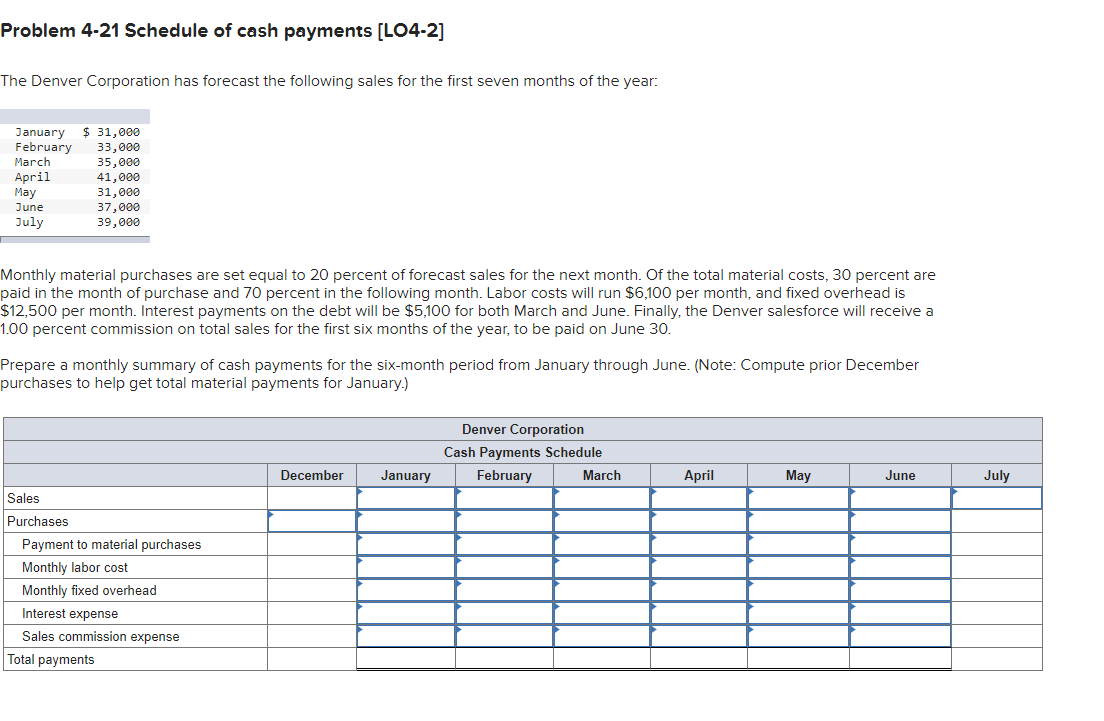The height and width of the screenshot is (721, 1104).
Task: Click June Monthly fixed overhead cell
Action: pyautogui.click(x=901, y=590)
